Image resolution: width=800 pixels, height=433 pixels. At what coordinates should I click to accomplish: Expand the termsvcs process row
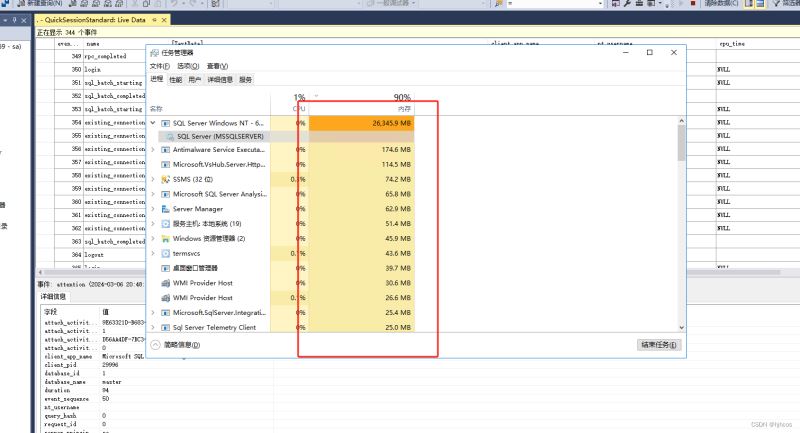[153, 253]
